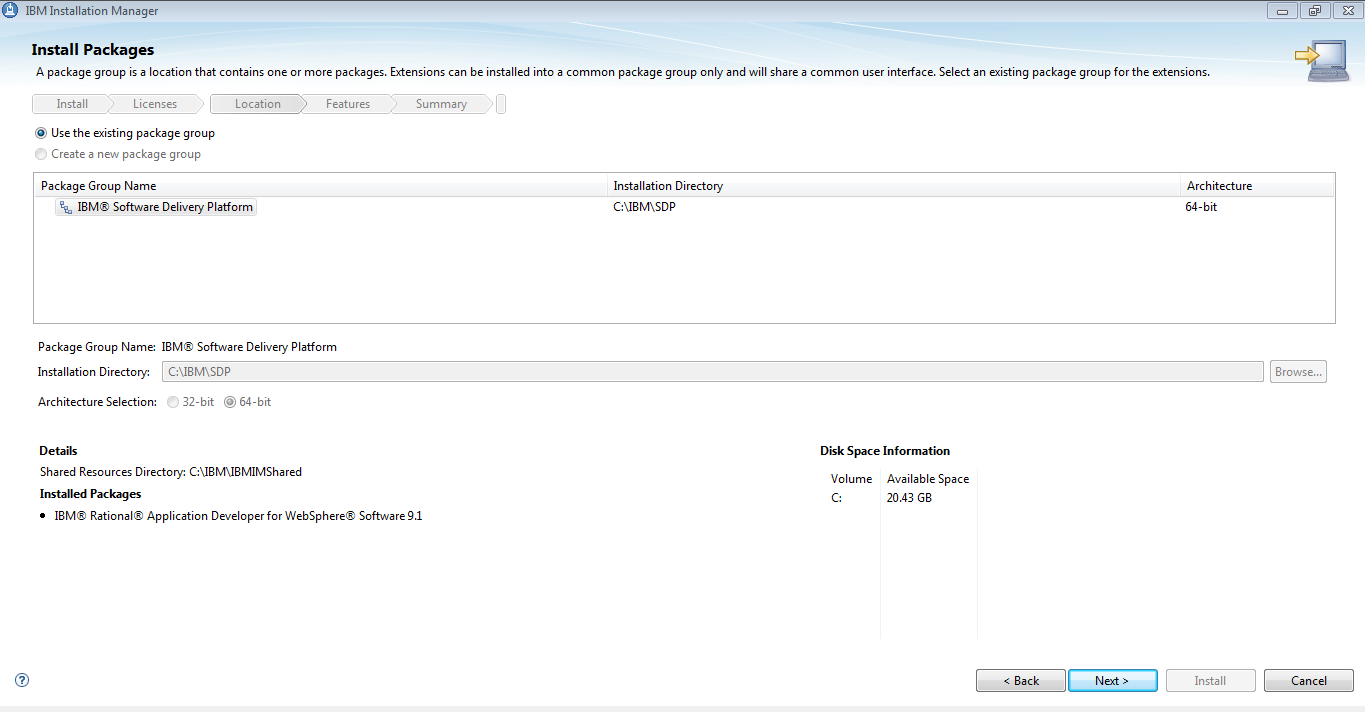Image resolution: width=1365 pixels, height=712 pixels.
Task: Click the Available Space column label
Action: [x=928, y=479]
